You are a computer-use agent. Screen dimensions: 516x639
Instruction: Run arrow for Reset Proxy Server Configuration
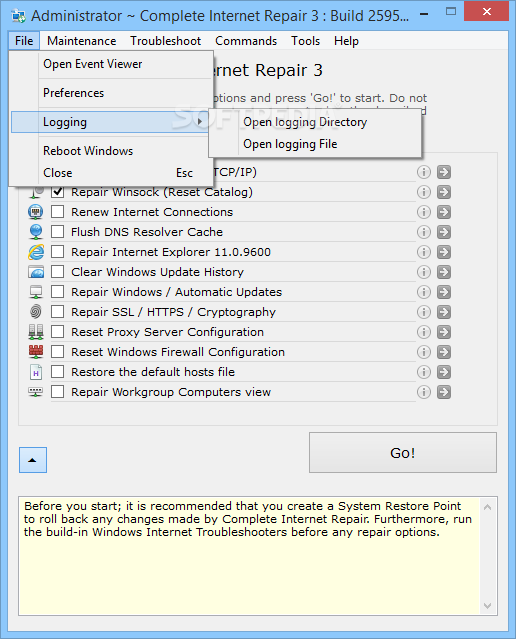click(444, 332)
